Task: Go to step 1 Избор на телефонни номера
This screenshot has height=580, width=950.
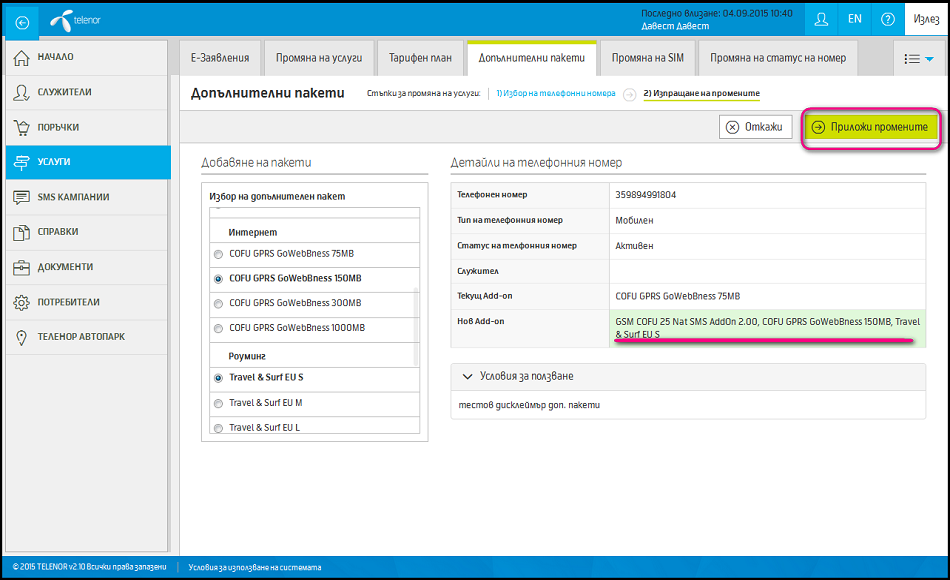Action: pyautogui.click(x=556, y=93)
